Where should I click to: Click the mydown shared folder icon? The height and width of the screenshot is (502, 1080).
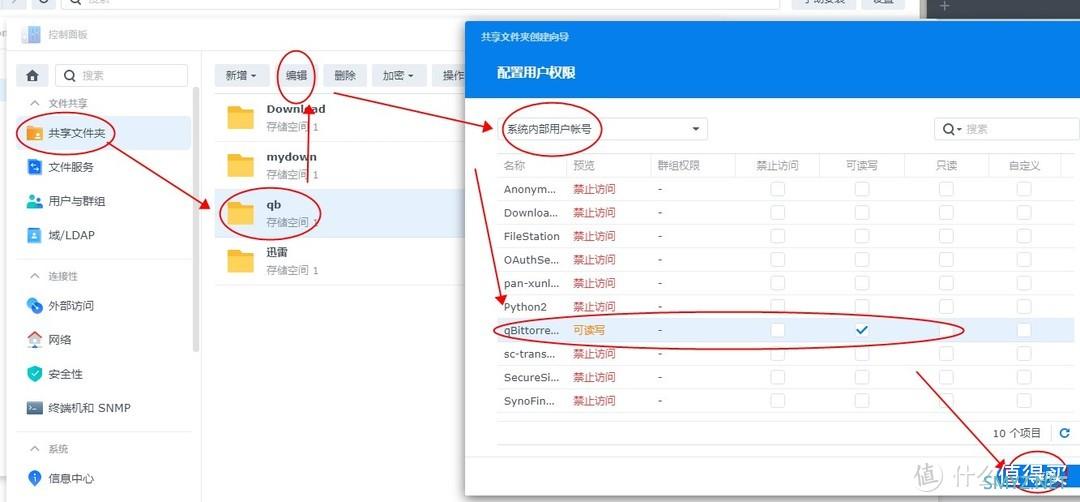point(240,165)
